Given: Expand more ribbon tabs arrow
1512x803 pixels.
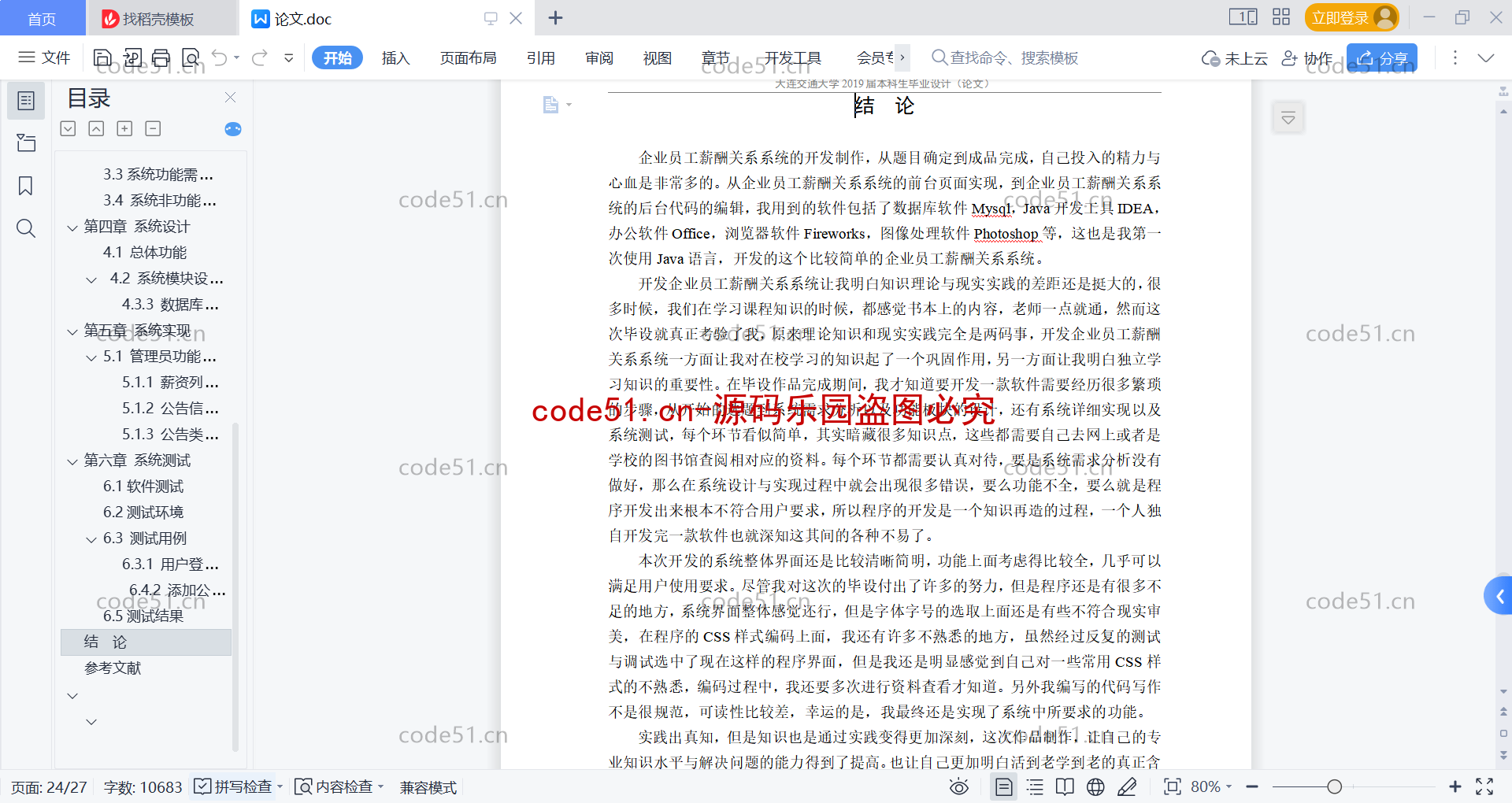Looking at the screenshot, I should tap(902, 57).
